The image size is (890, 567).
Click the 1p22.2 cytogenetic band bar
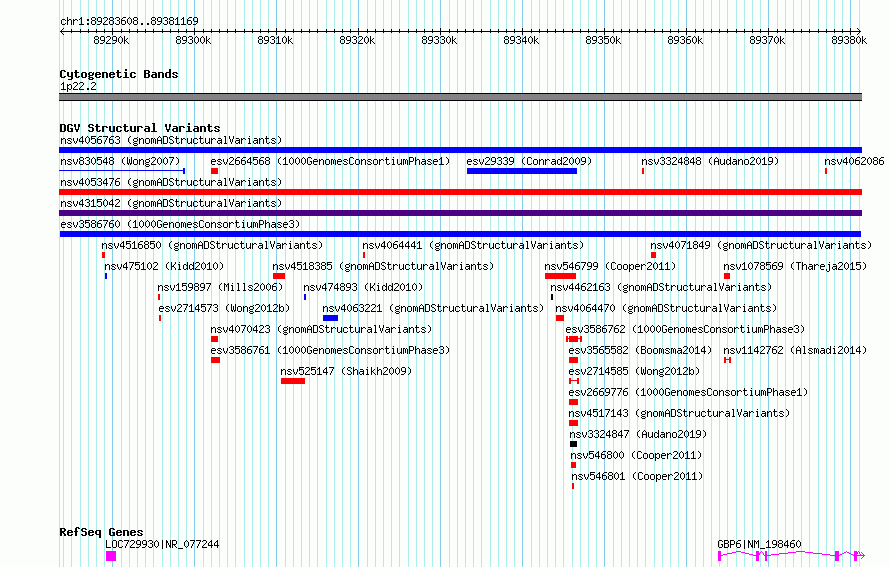(460, 97)
